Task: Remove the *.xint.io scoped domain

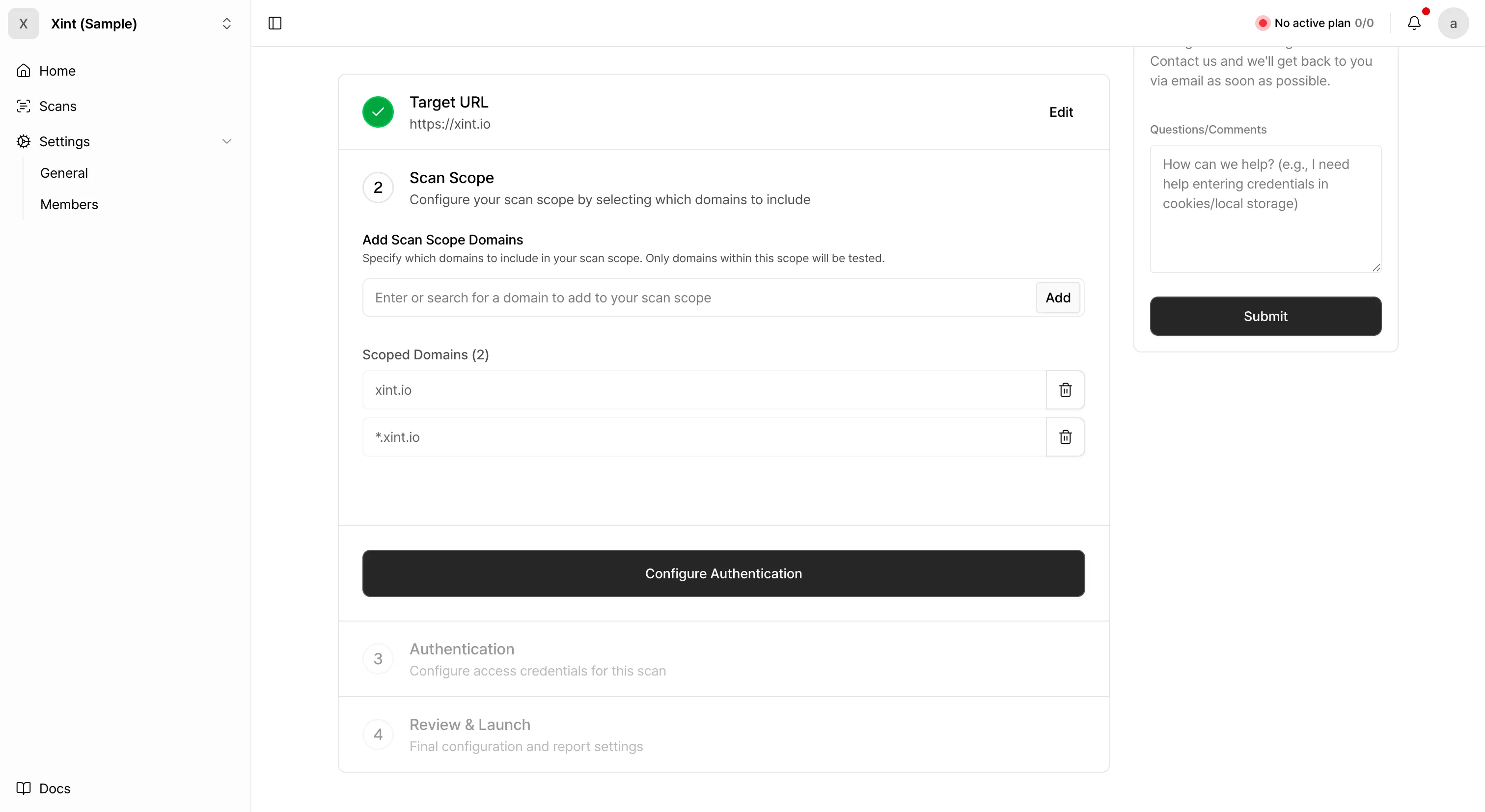Action: (1065, 437)
